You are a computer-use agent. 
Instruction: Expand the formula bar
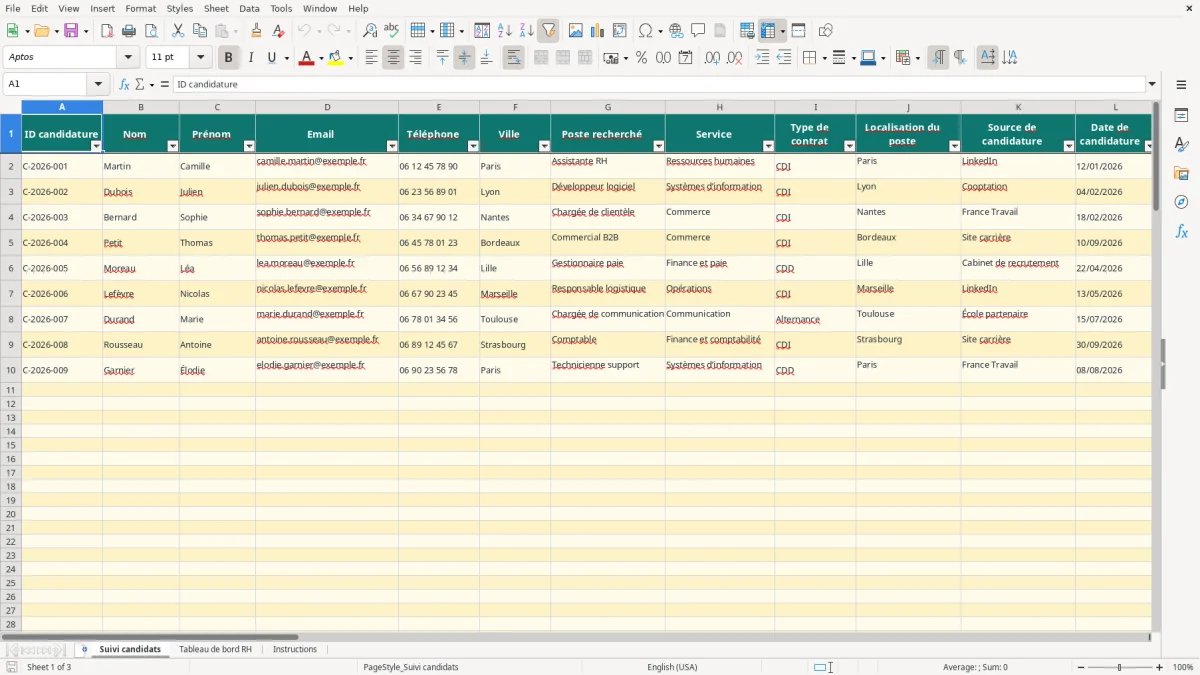1152,84
